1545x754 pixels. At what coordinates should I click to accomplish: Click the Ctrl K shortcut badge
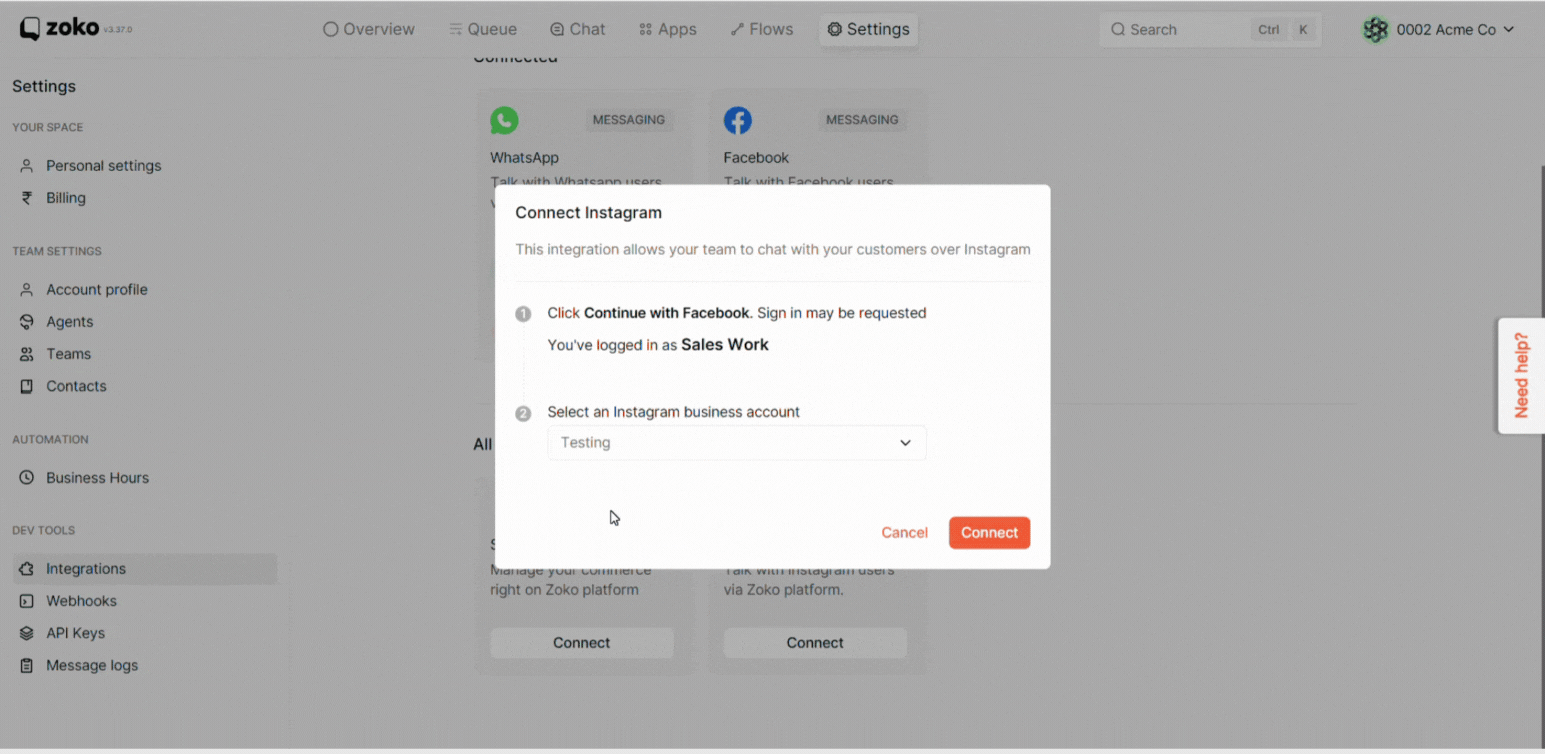pos(1283,30)
